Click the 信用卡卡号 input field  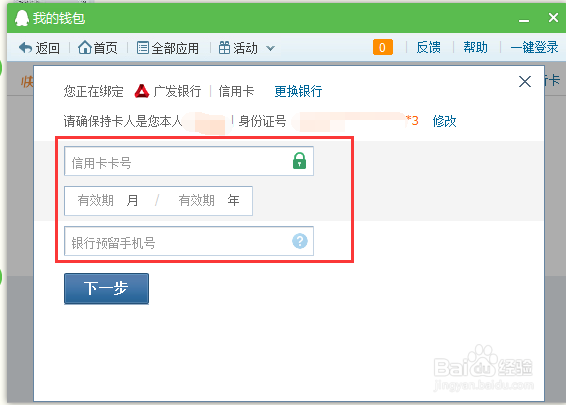[x=189, y=161]
